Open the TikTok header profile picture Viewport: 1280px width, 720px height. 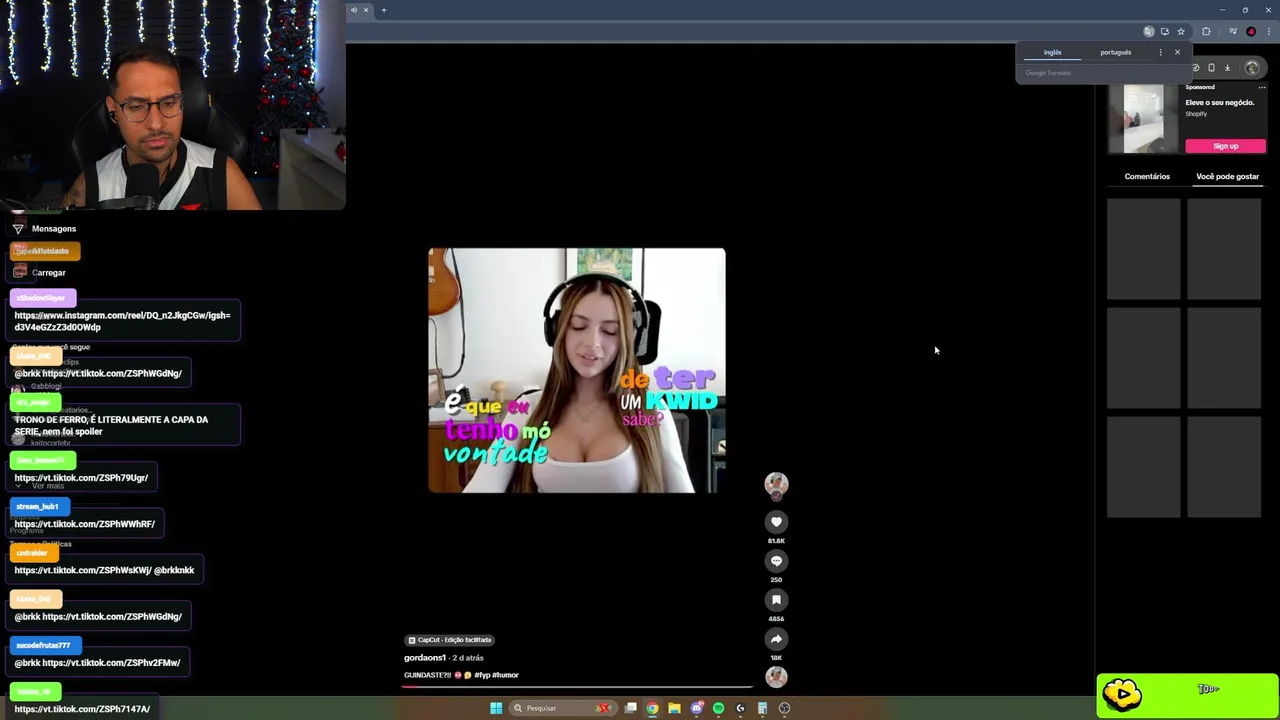click(x=1252, y=68)
